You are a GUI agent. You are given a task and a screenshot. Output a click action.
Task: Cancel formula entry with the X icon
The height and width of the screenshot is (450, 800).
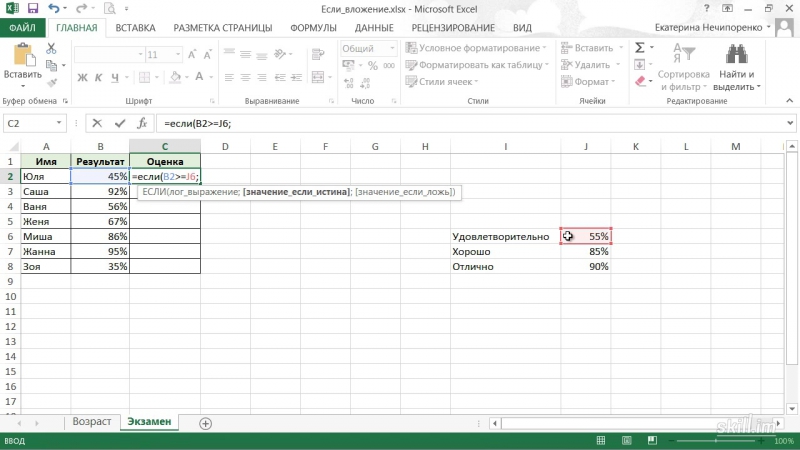(97, 123)
